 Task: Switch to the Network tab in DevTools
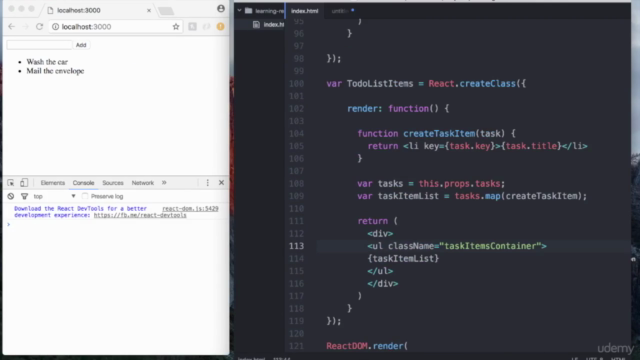[x=142, y=183]
